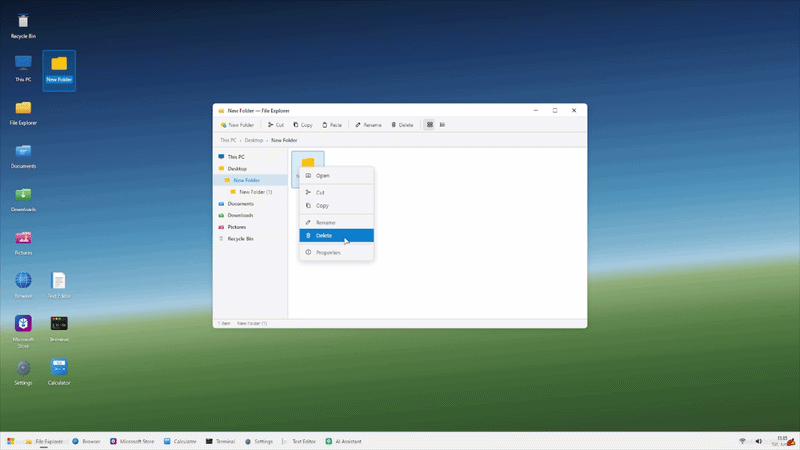Open the File Explorer desktop icon
The width and height of the screenshot is (800, 450).
tap(23, 113)
